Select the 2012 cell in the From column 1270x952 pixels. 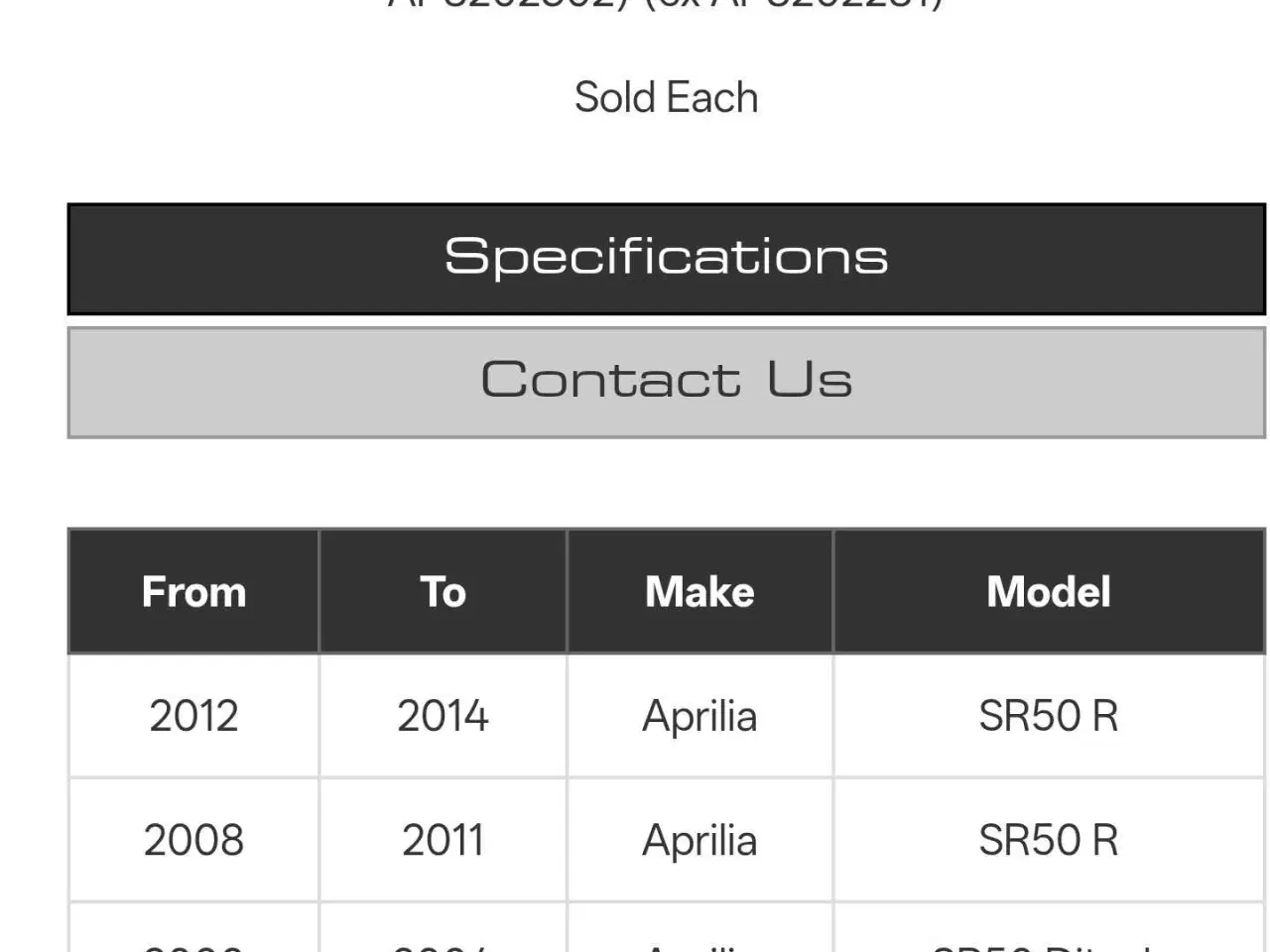click(192, 715)
